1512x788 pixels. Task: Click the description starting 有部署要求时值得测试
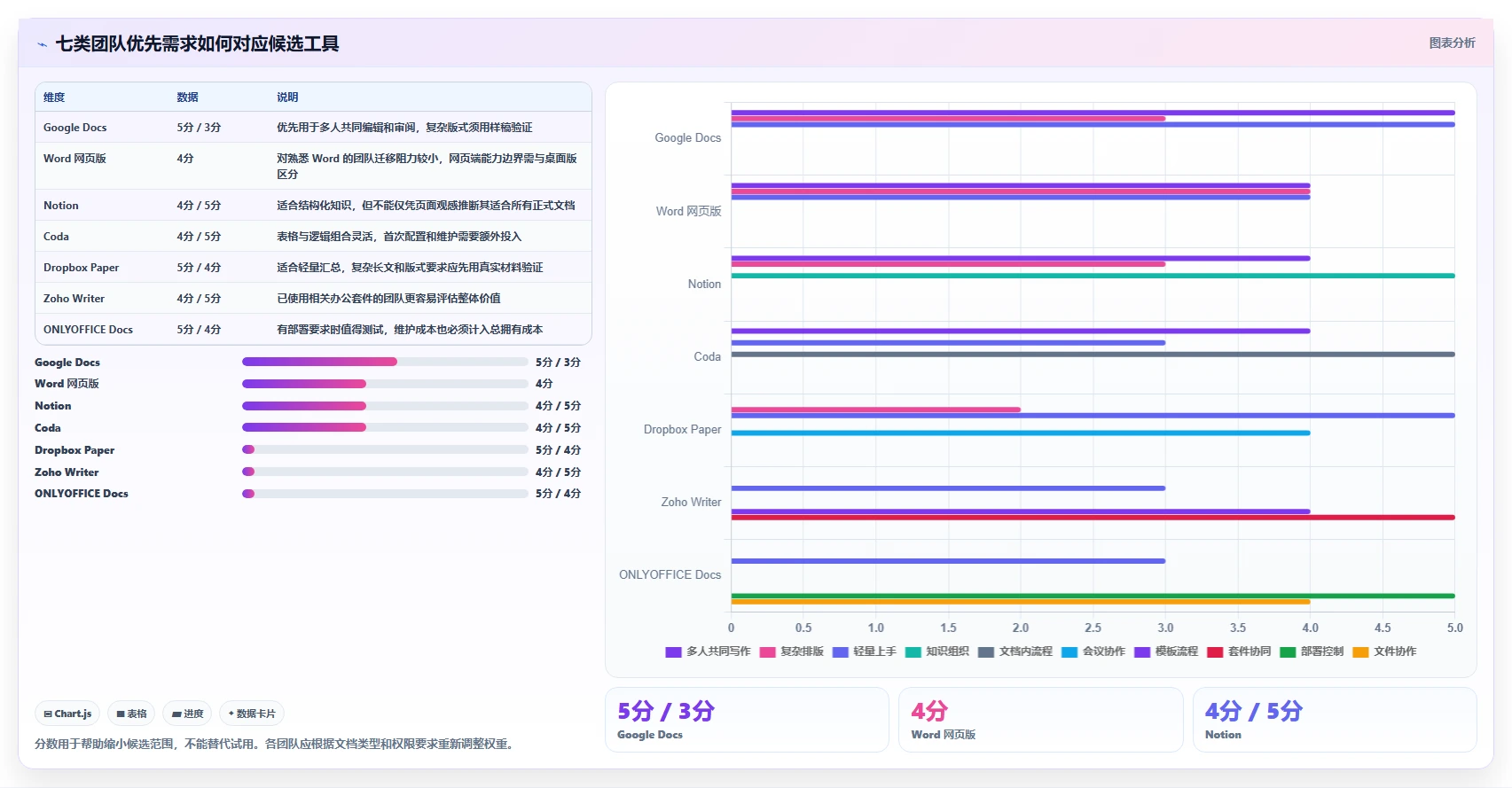410,330
